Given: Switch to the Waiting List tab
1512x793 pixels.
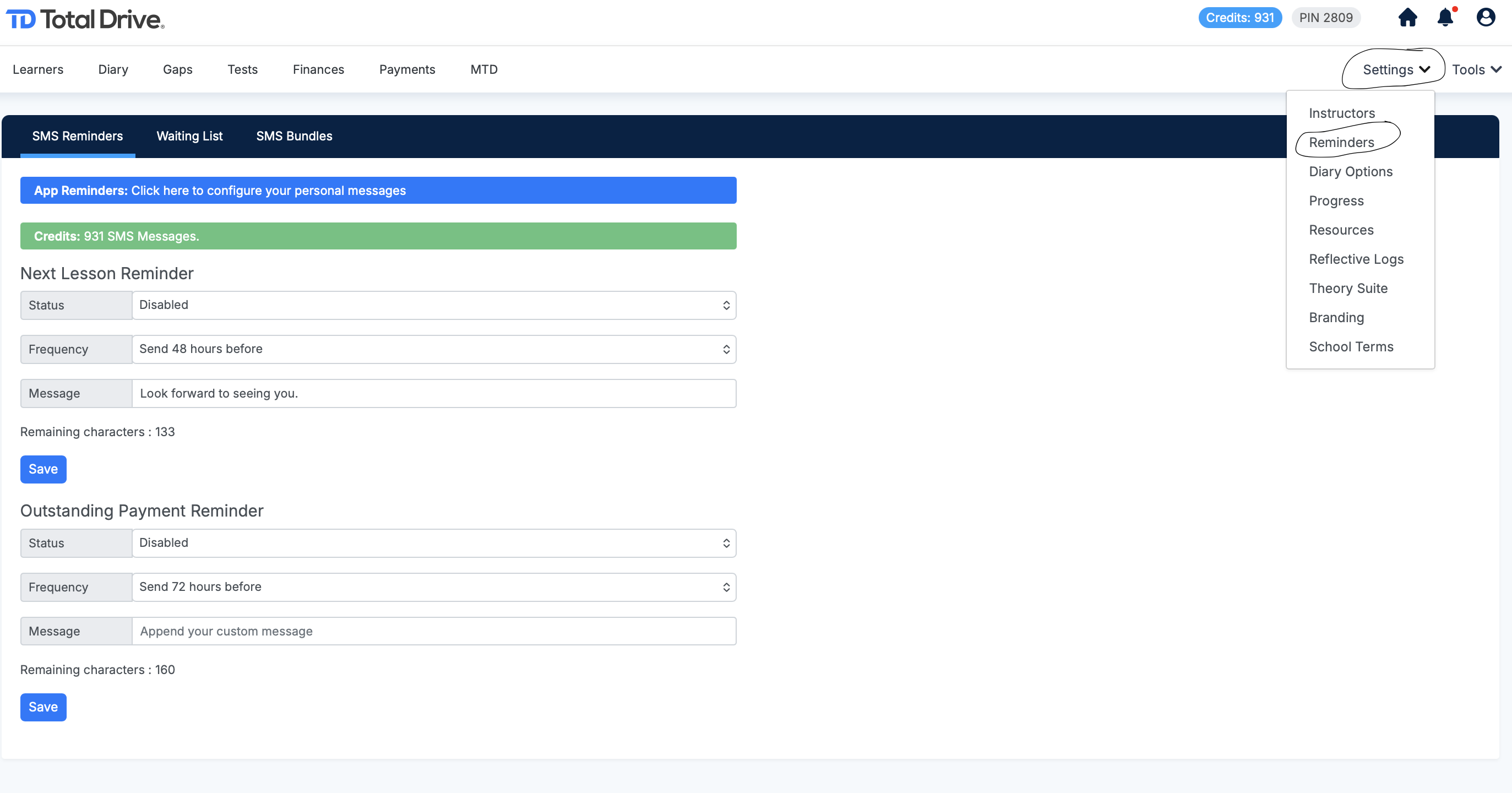Looking at the screenshot, I should click(x=189, y=136).
